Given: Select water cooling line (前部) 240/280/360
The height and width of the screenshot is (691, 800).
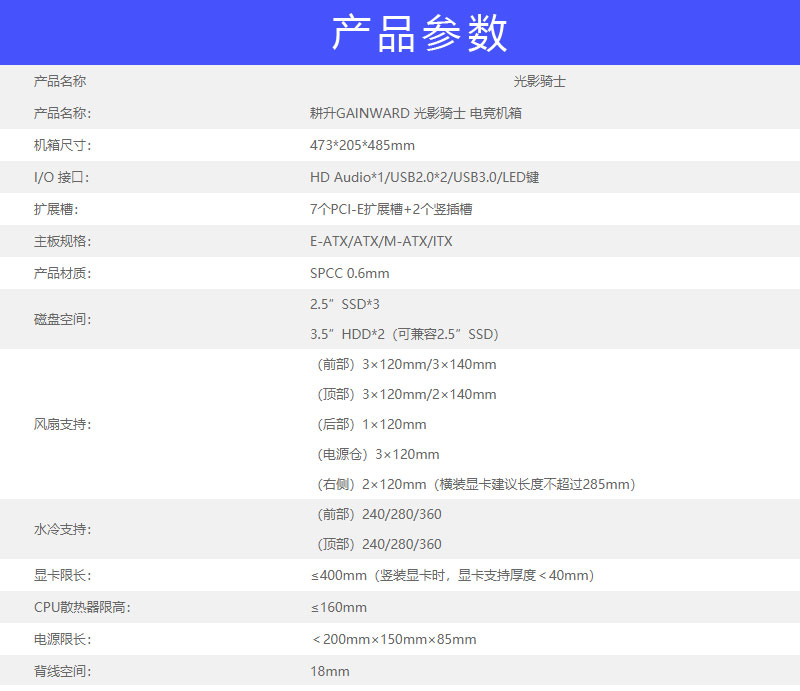Looking at the screenshot, I should click(x=379, y=514).
